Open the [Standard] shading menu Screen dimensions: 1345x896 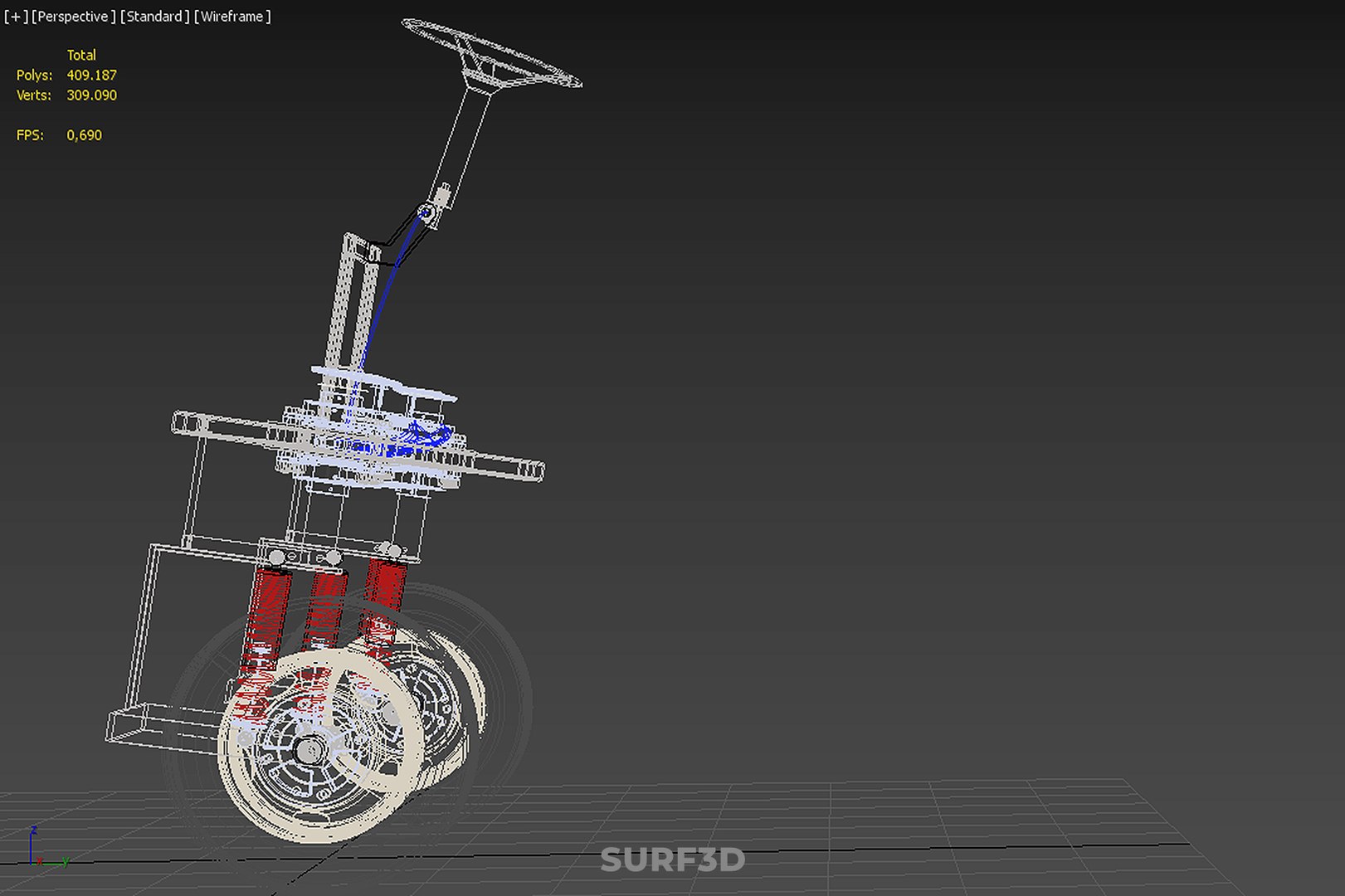pos(154,17)
